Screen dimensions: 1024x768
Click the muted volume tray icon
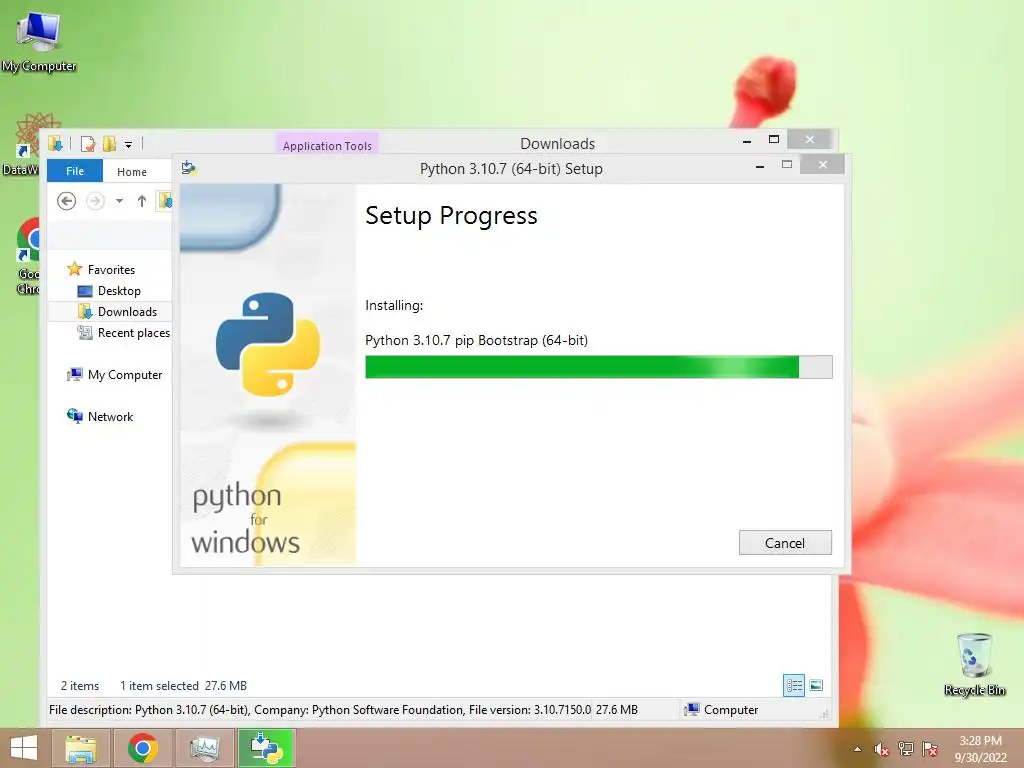[881, 749]
